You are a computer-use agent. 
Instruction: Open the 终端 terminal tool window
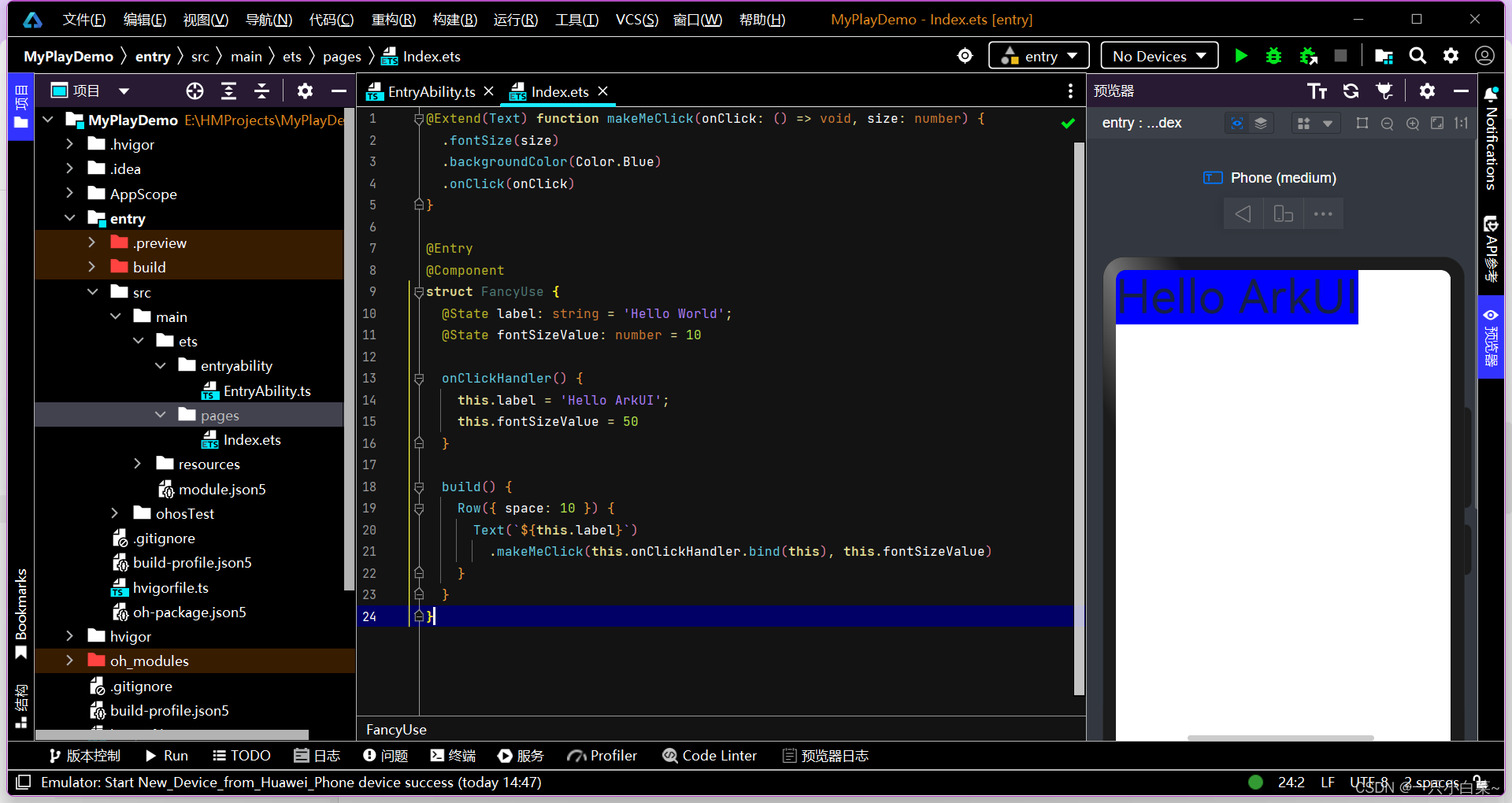point(453,756)
